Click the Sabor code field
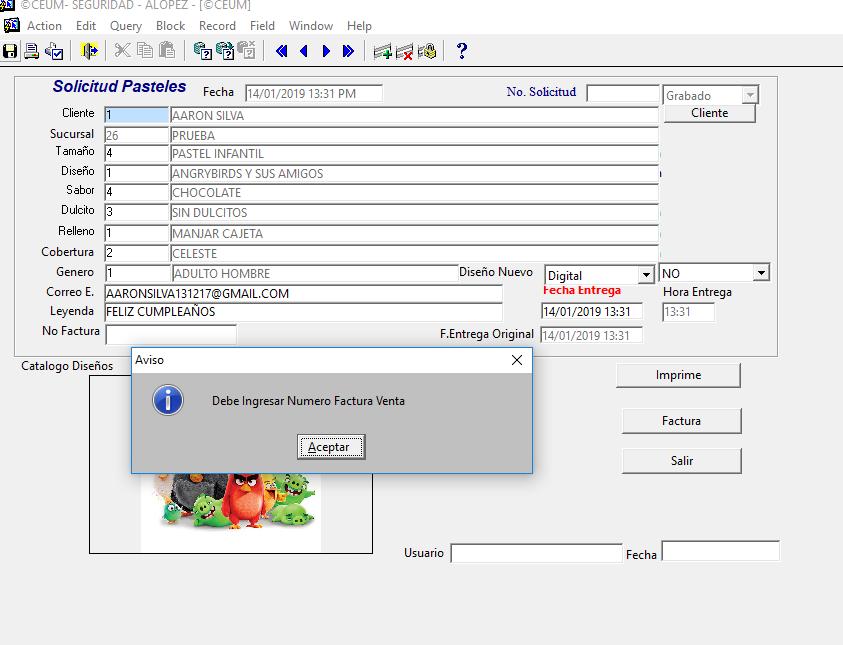Viewport: 843px width, 645px height. 137,192
